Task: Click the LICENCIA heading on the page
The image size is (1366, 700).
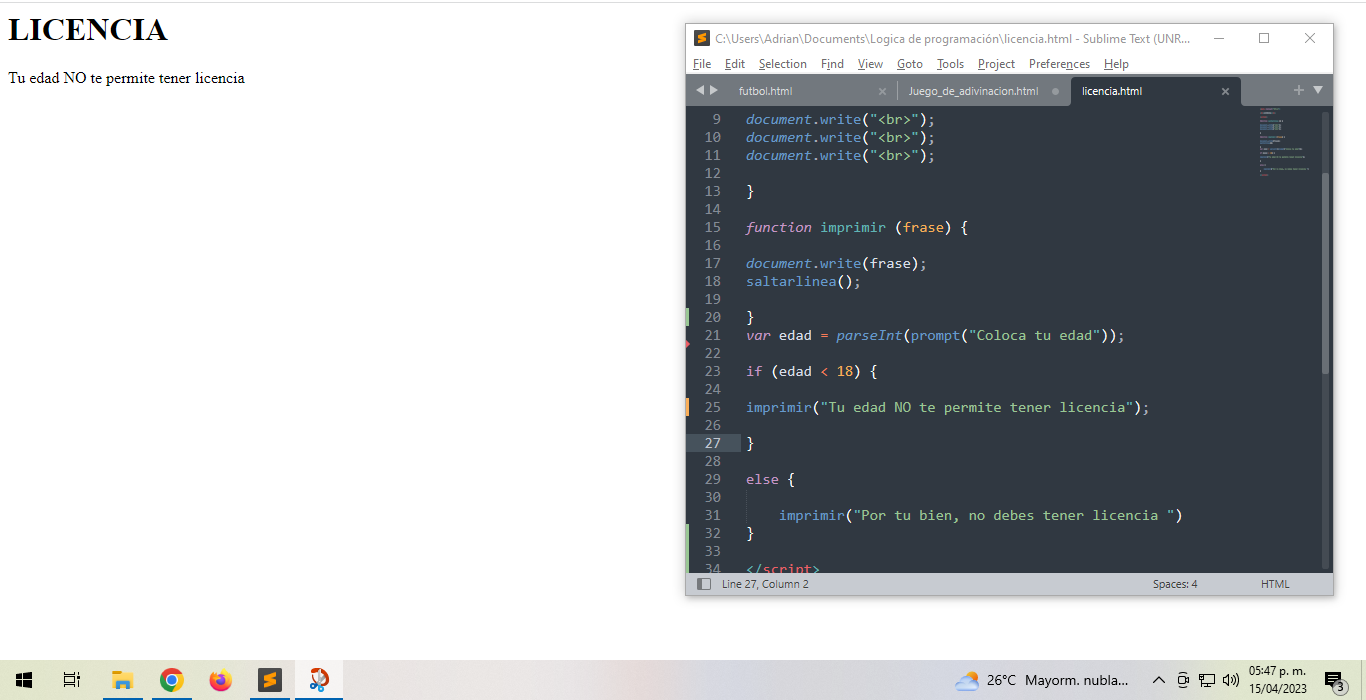Action: pos(88,30)
